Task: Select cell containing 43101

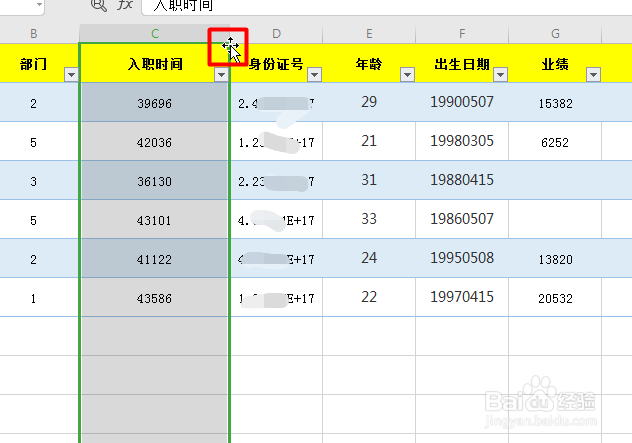Action: [155, 220]
